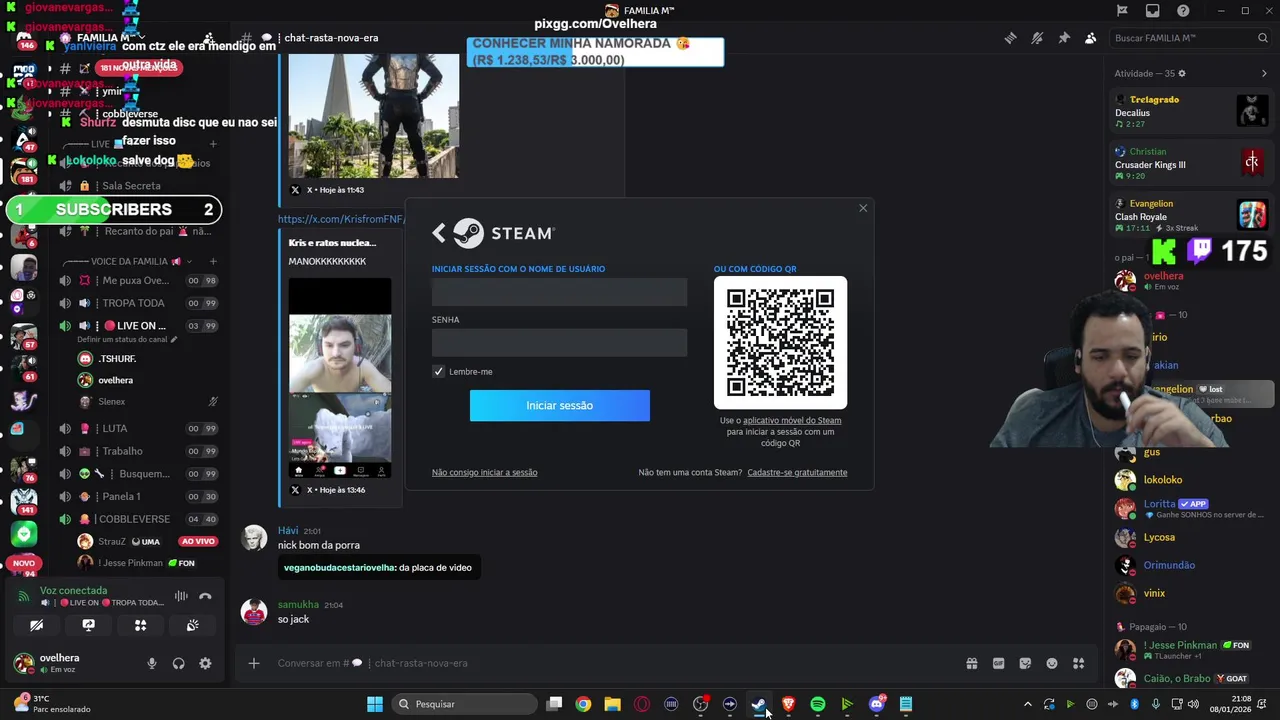Join the TROPA TODA voice channel

(x=138, y=303)
